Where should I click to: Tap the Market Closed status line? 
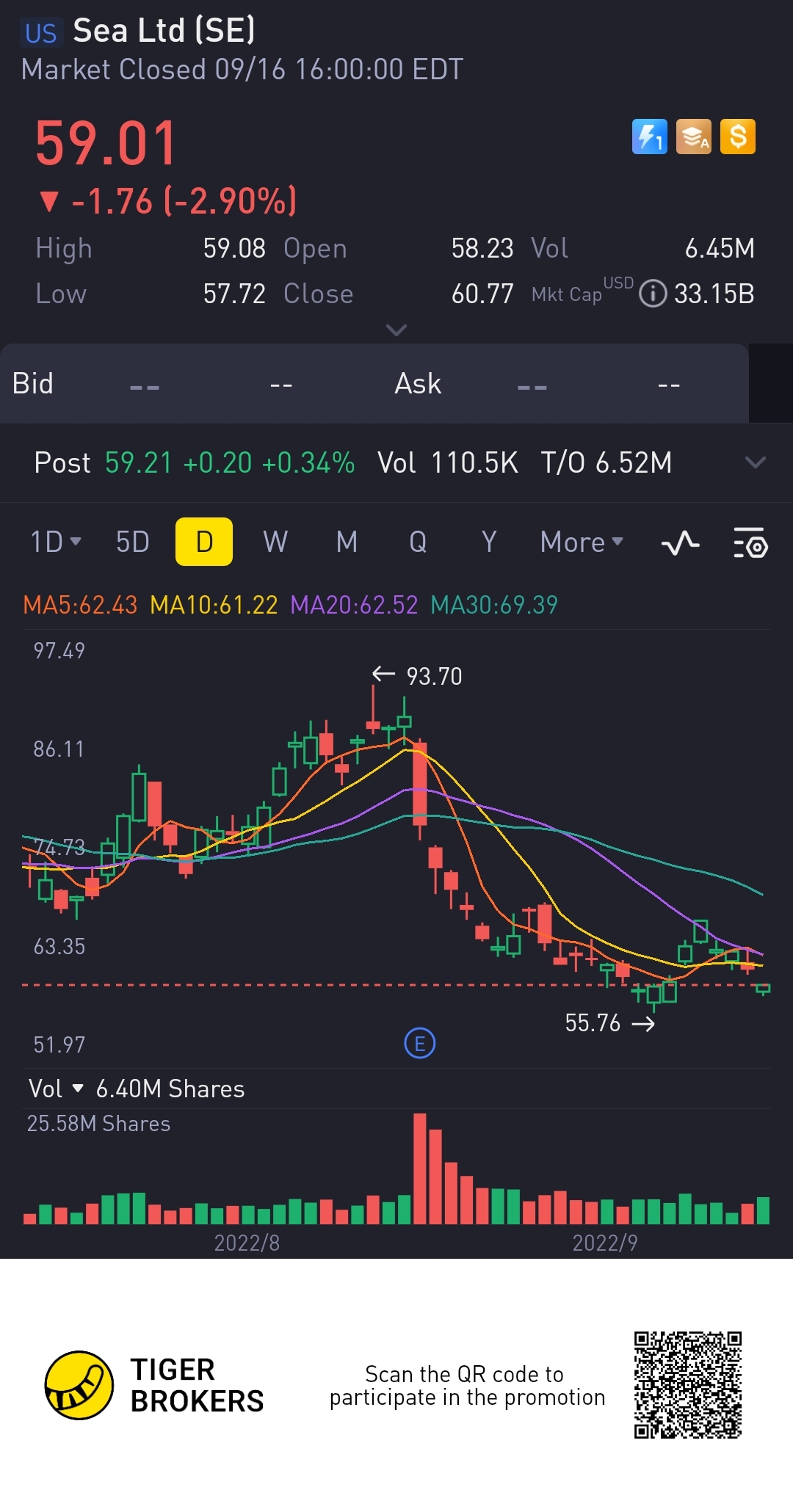click(x=242, y=70)
